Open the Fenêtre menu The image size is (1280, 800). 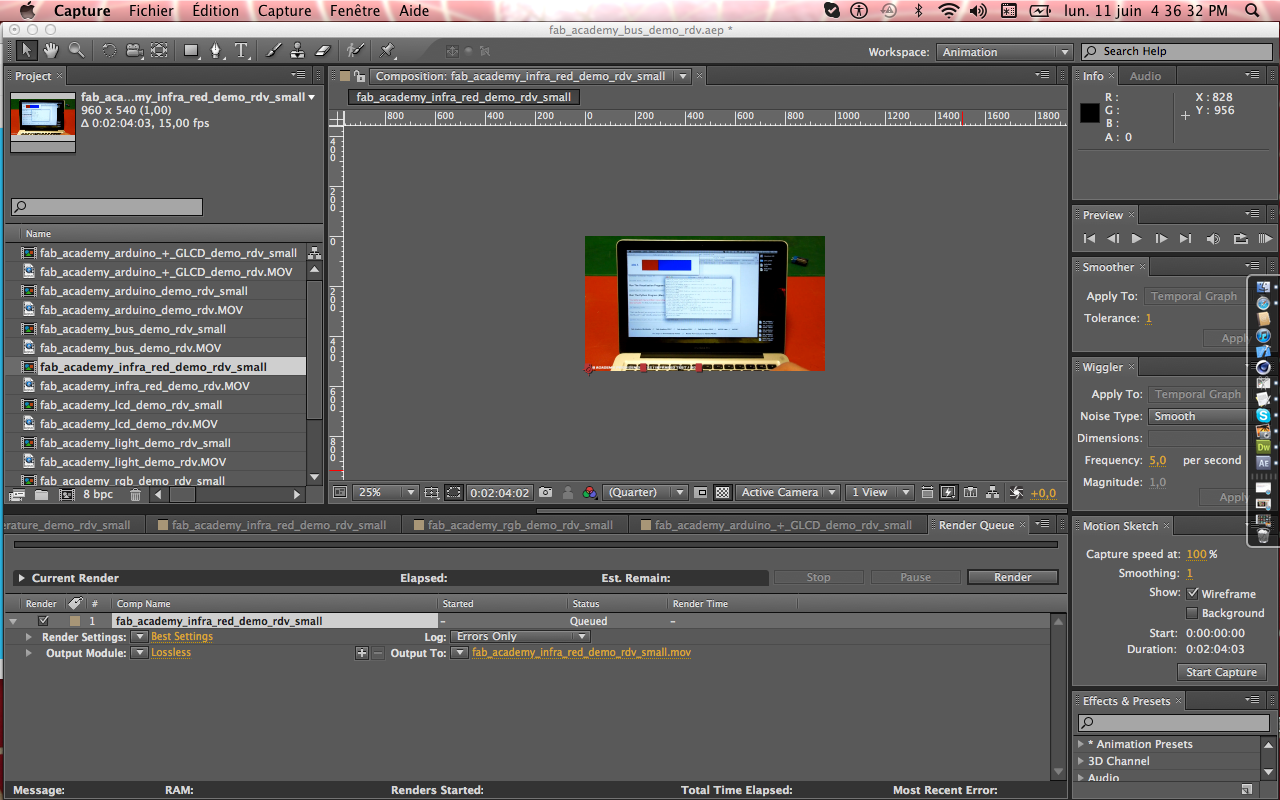pyautogui.click(x=355, y=11)
